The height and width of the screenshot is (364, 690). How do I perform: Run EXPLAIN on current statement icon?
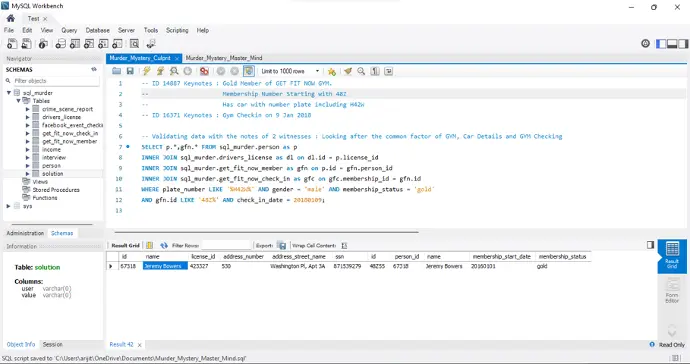(x=174, y=71)
